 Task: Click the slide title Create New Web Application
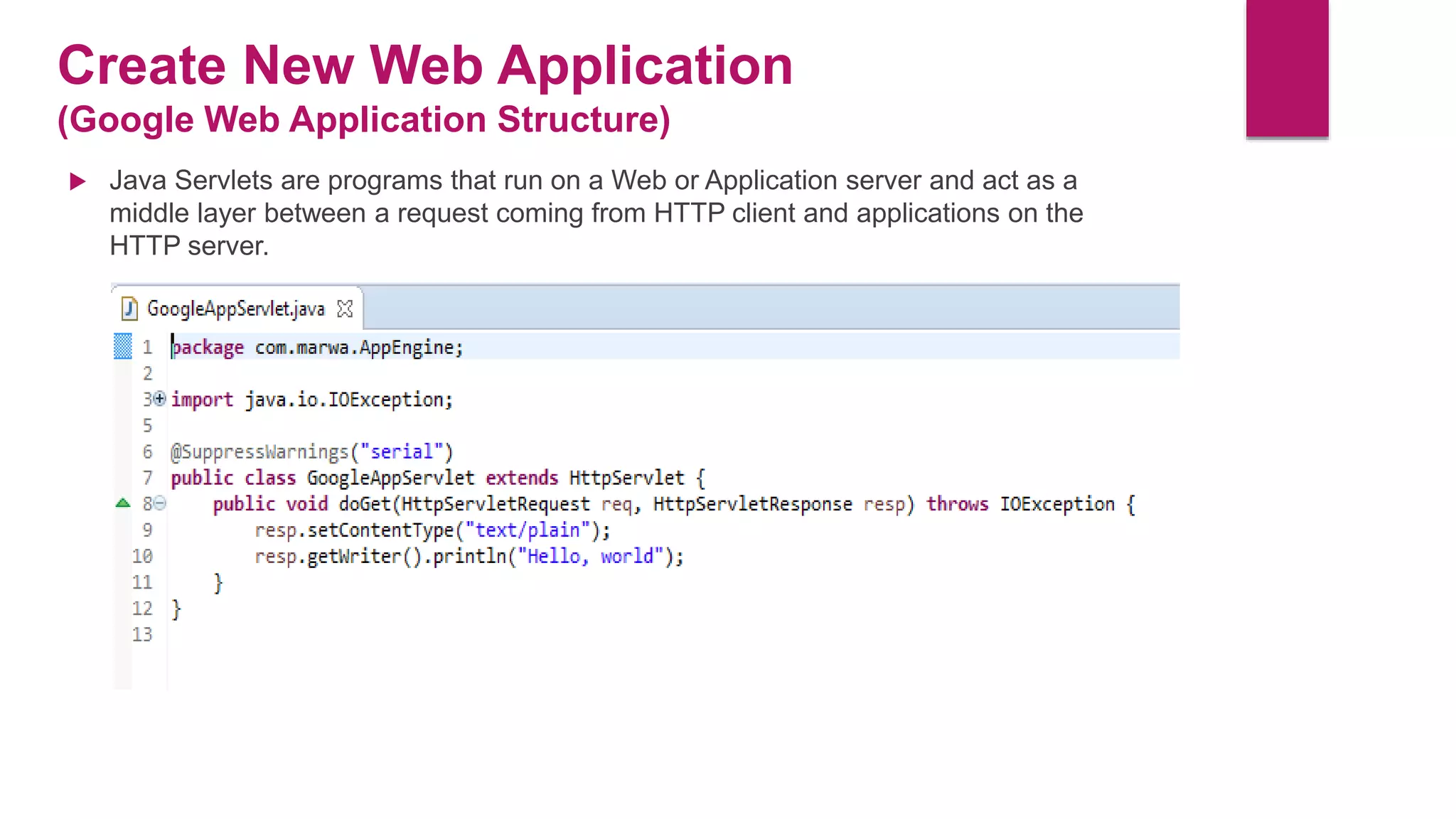click(x=425, y=65)
